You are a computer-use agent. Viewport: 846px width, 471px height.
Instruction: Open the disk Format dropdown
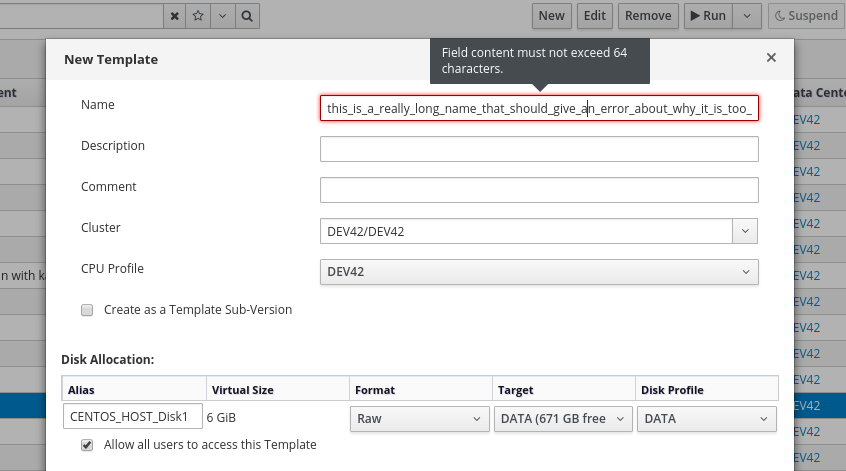coord(419,419)
